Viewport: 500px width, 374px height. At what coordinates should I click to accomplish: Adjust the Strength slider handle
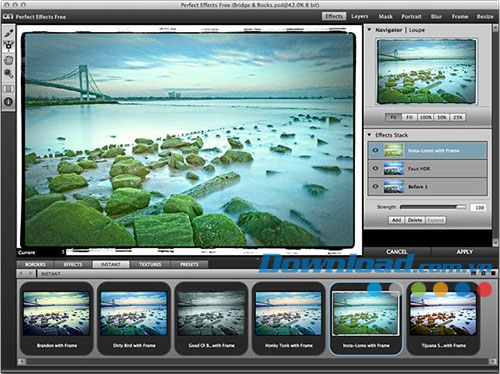click(461, 207)
